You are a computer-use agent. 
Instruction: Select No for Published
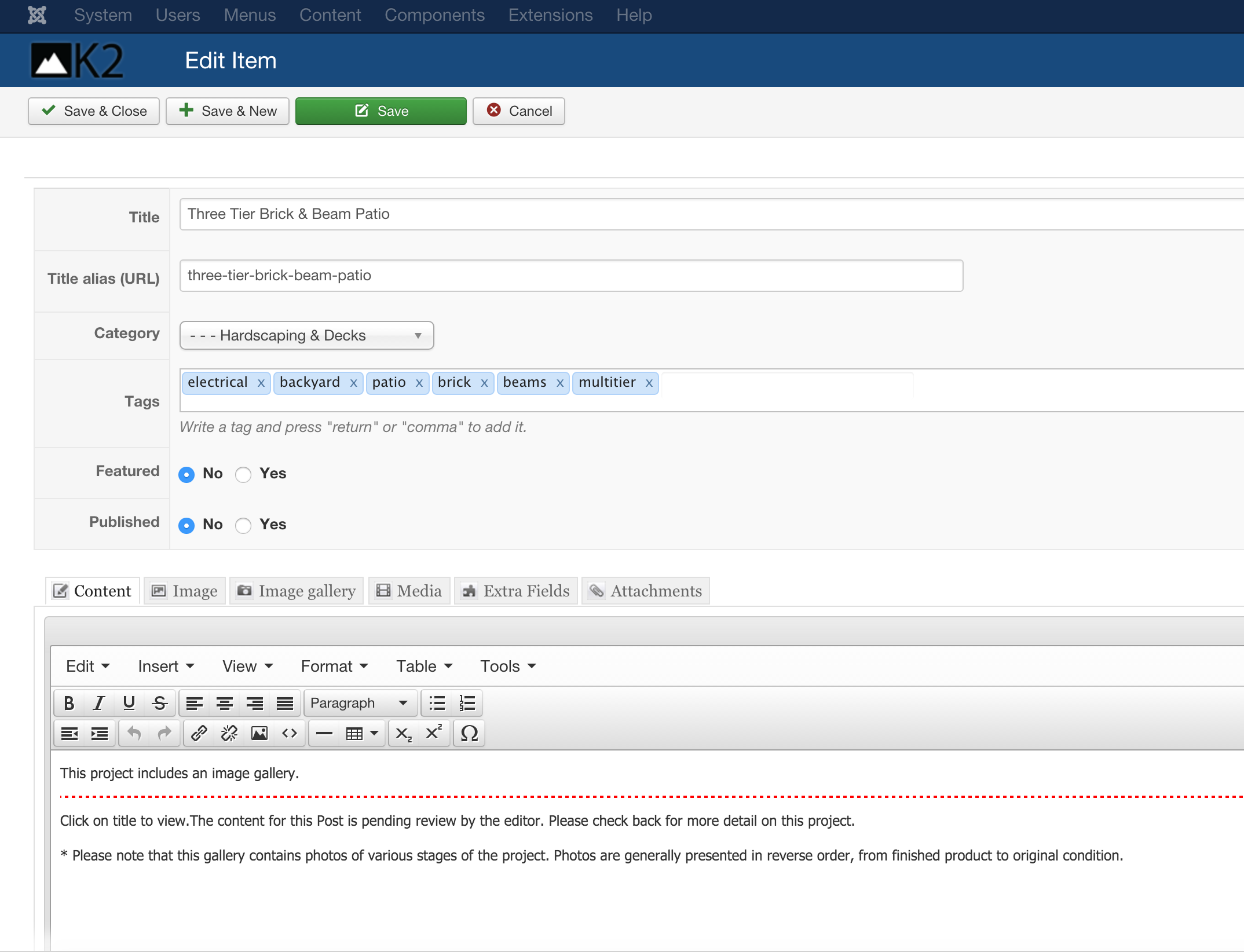[x=186, y=526]
